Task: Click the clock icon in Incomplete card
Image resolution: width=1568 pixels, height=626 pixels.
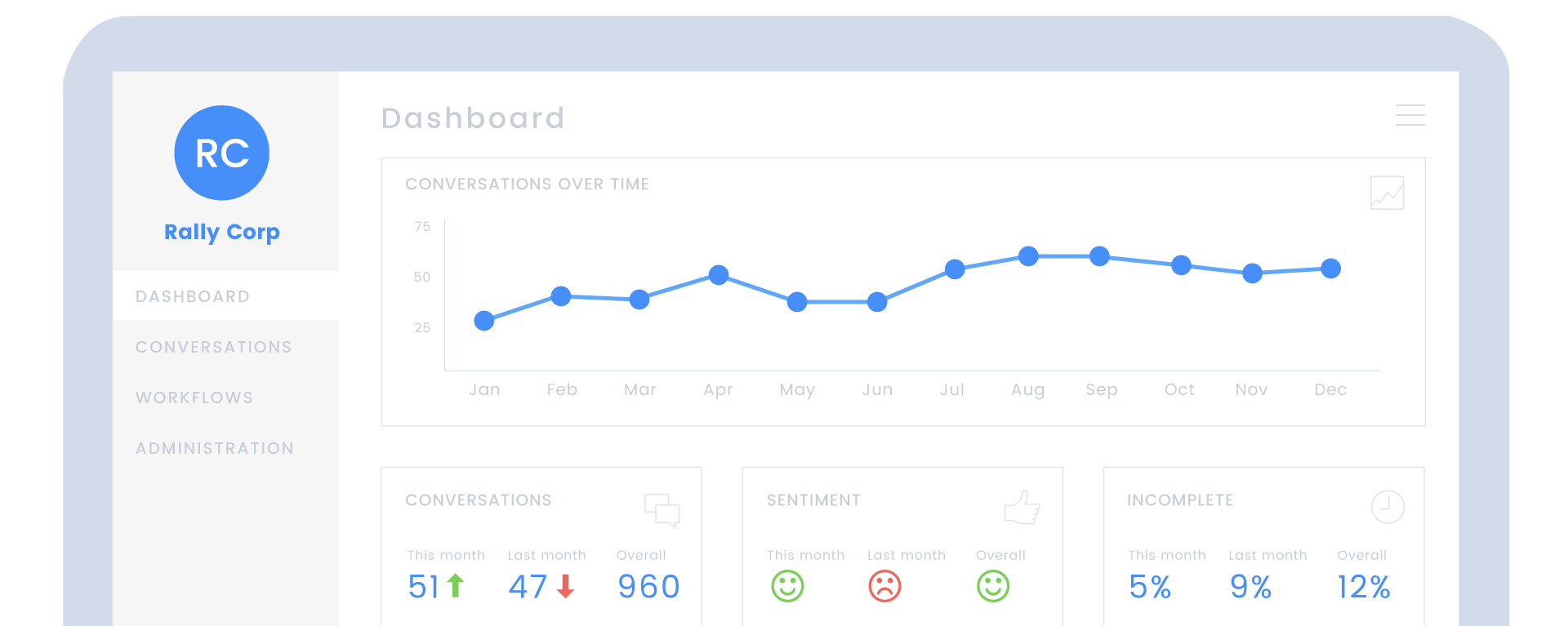Action: click(1387, 507)
